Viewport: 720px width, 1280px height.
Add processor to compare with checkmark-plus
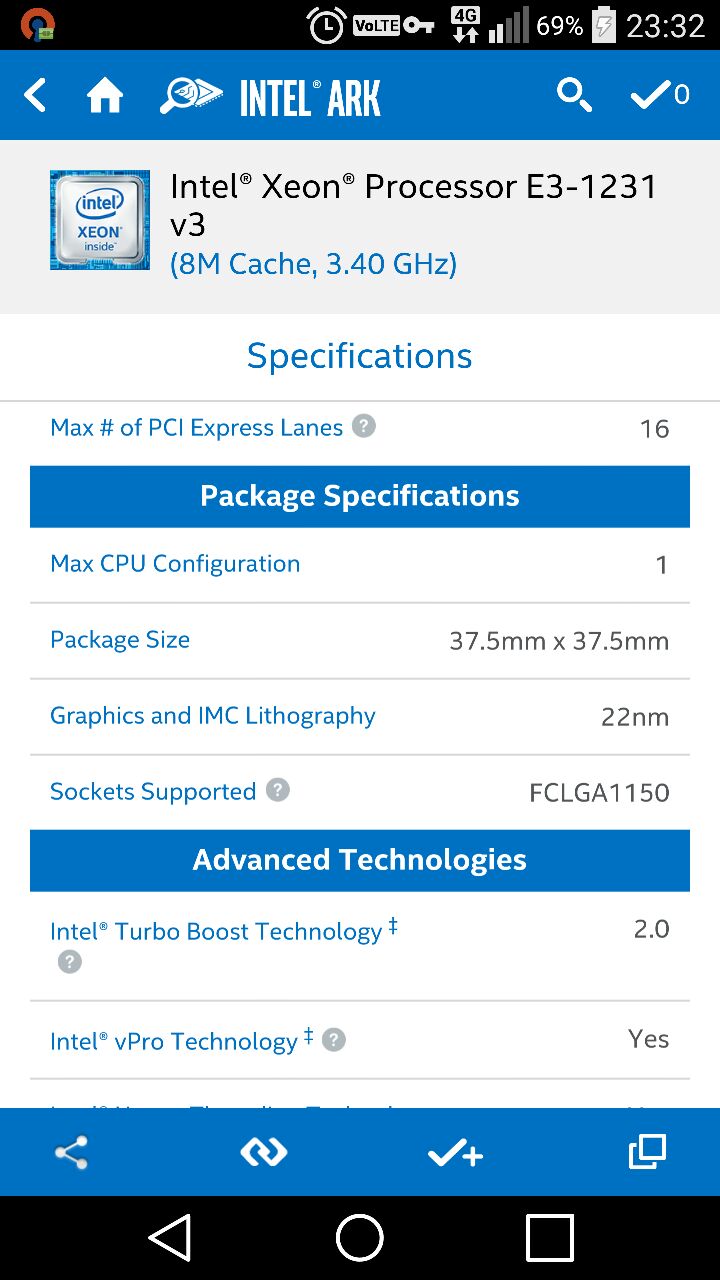[456, 1153]
